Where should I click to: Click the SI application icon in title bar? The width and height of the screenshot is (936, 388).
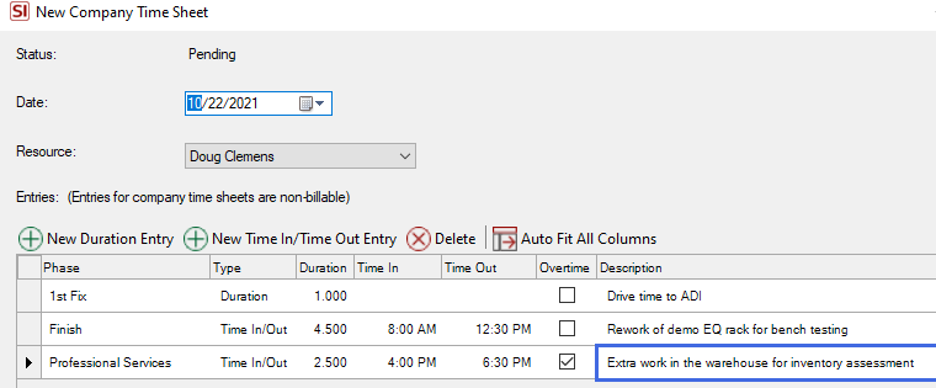[20, 12]
